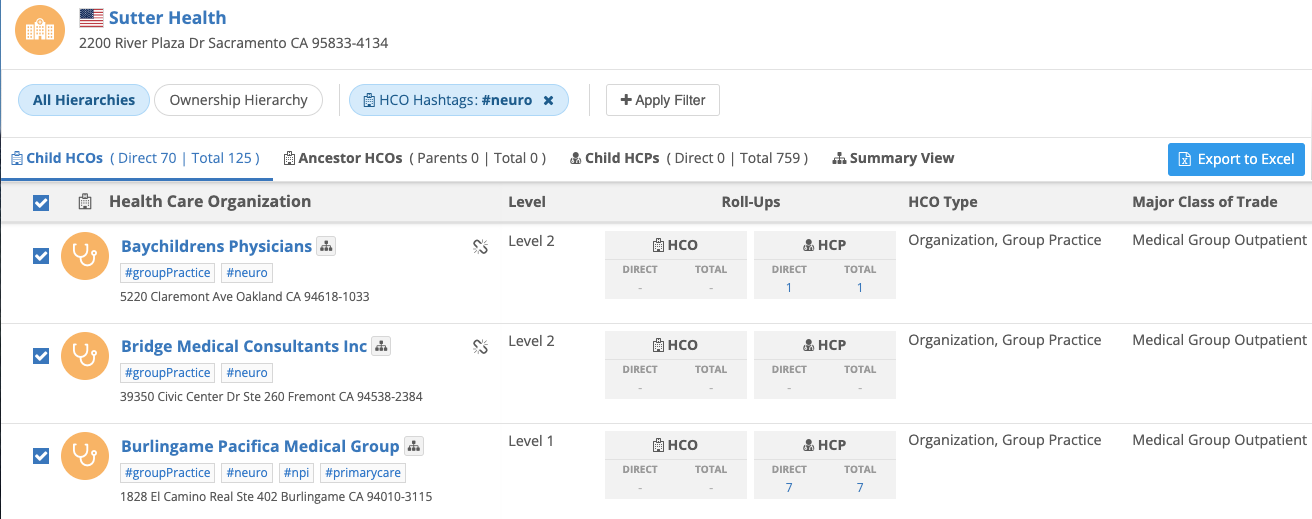Viewport: 1312px width, 519px height.
Task: Click address 1828 El Camino Real Burlingame
Action: pyautogui.click(x=276, y=497)
